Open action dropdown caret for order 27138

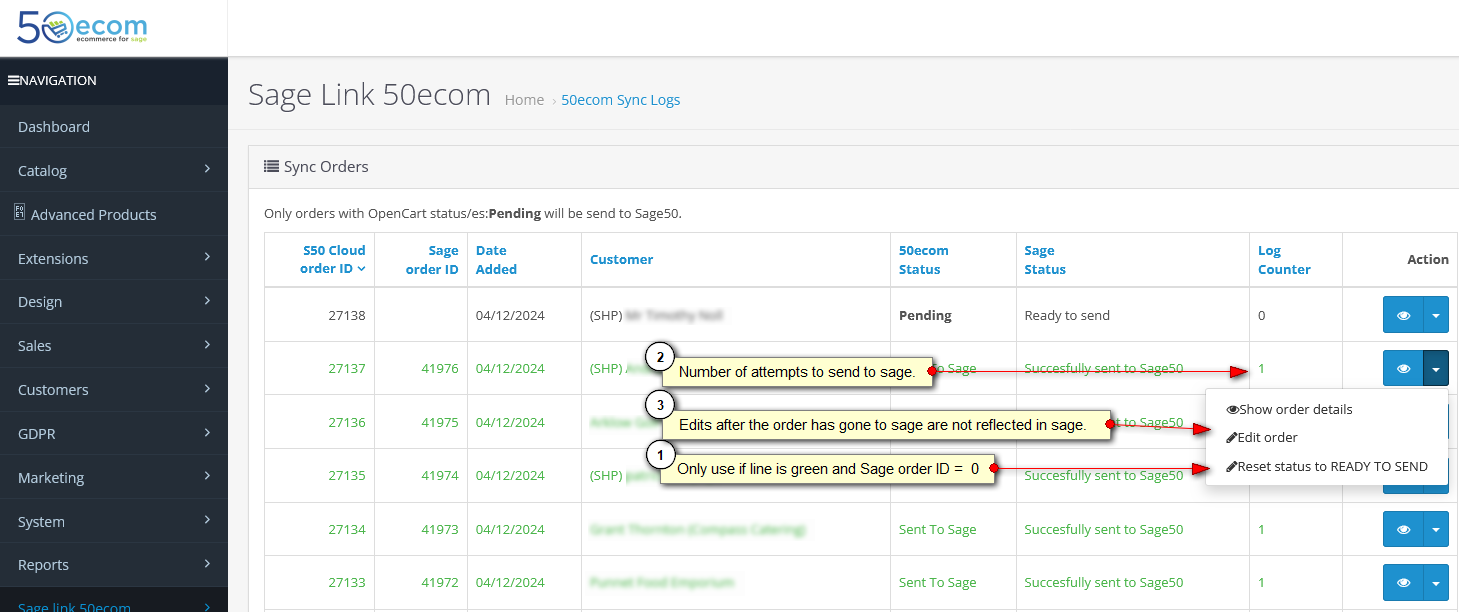(1436, 315)
